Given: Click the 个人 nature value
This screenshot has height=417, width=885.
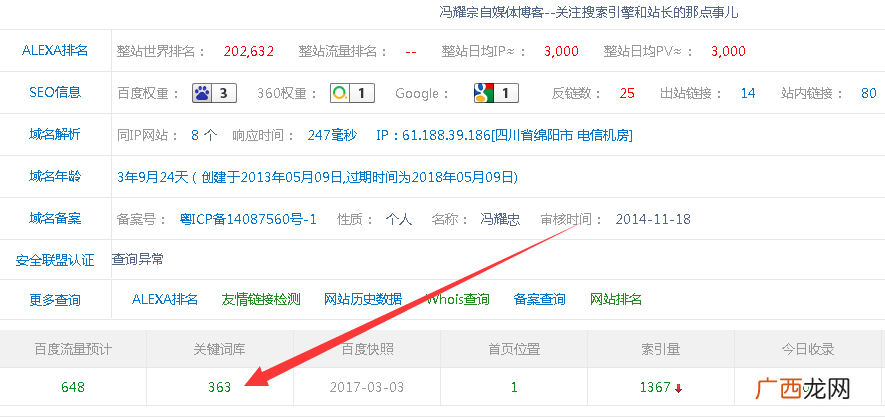Looking at the screenshot, I should (398, 219).
